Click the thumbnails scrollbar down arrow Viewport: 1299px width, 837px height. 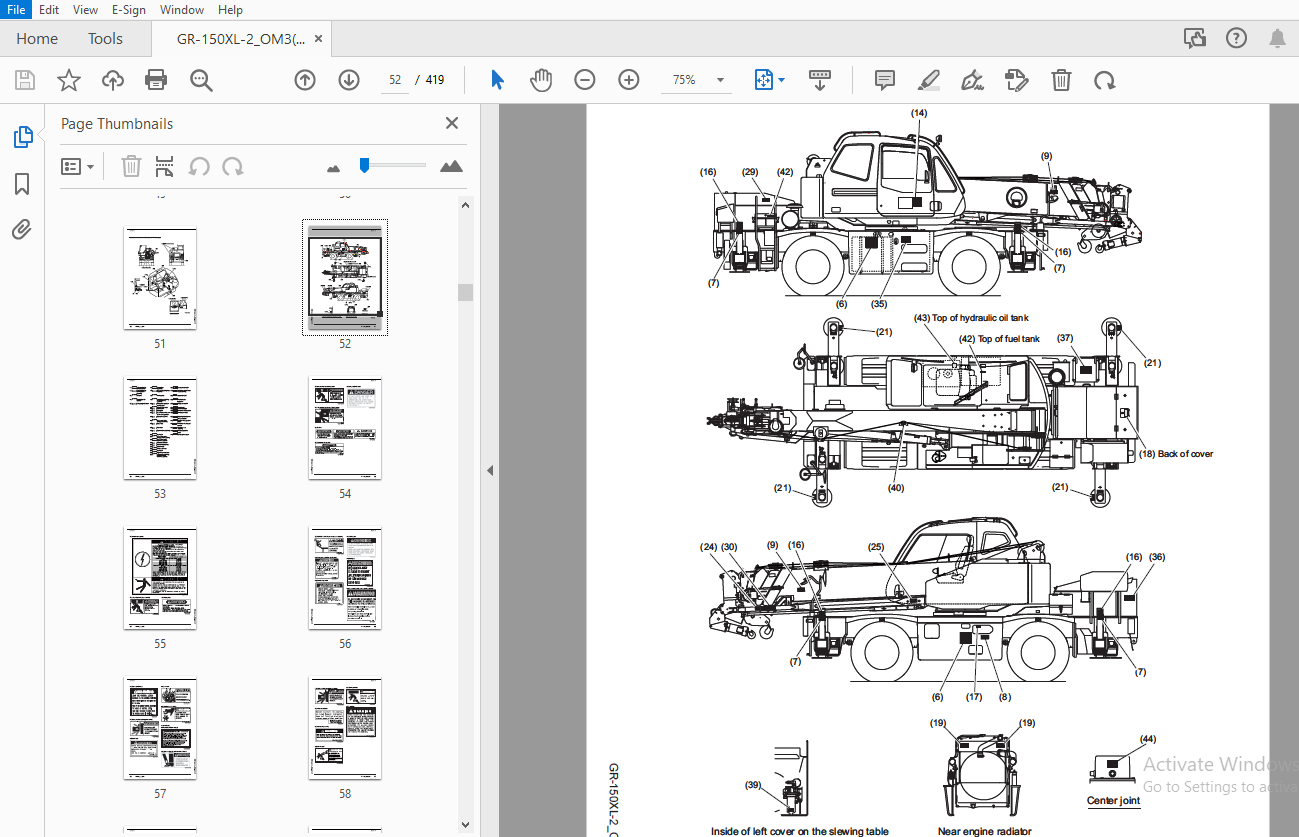pyautogui.click(x=465, y=824)
